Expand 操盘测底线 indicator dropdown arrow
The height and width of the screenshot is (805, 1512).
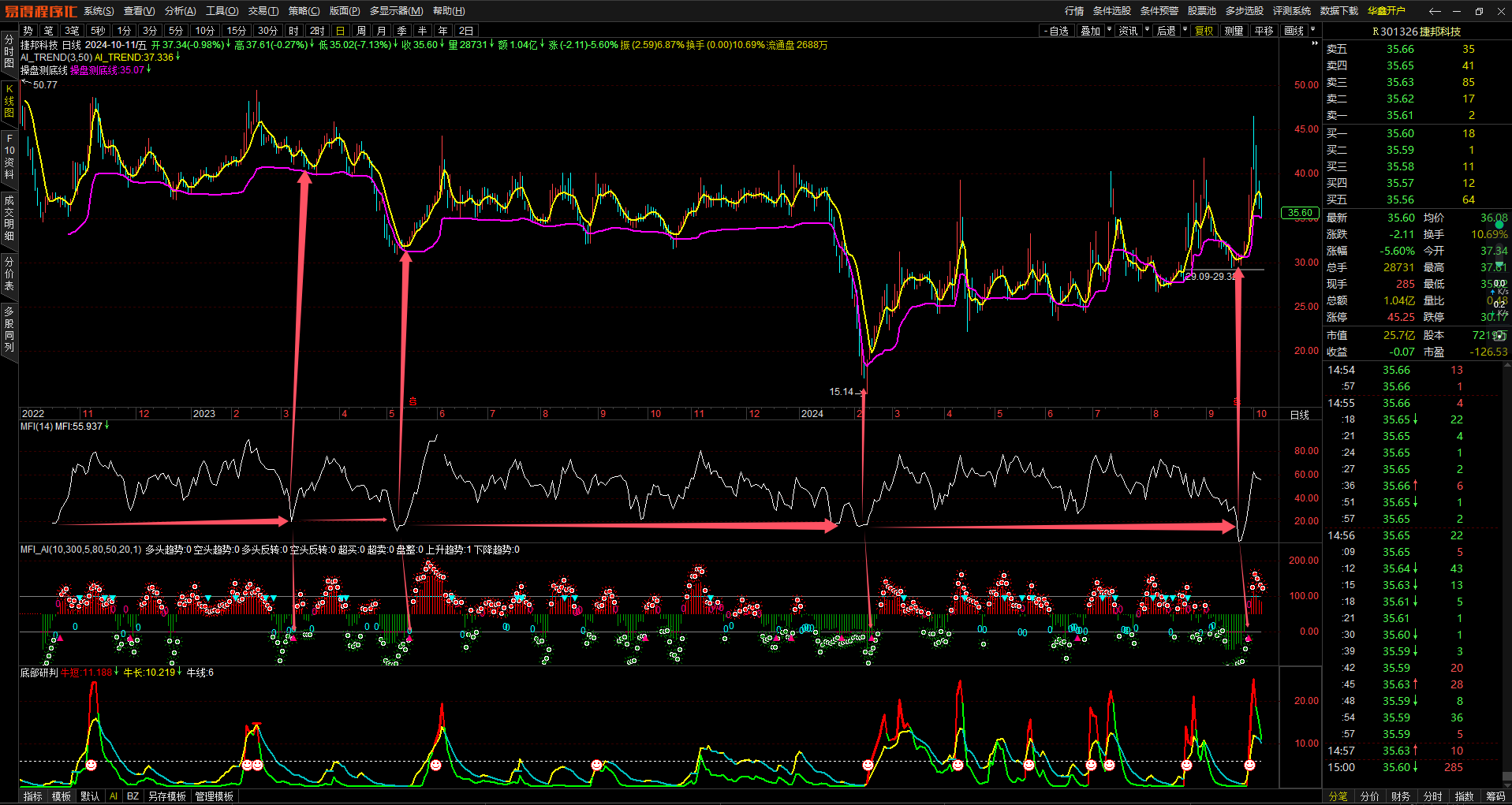149,70
